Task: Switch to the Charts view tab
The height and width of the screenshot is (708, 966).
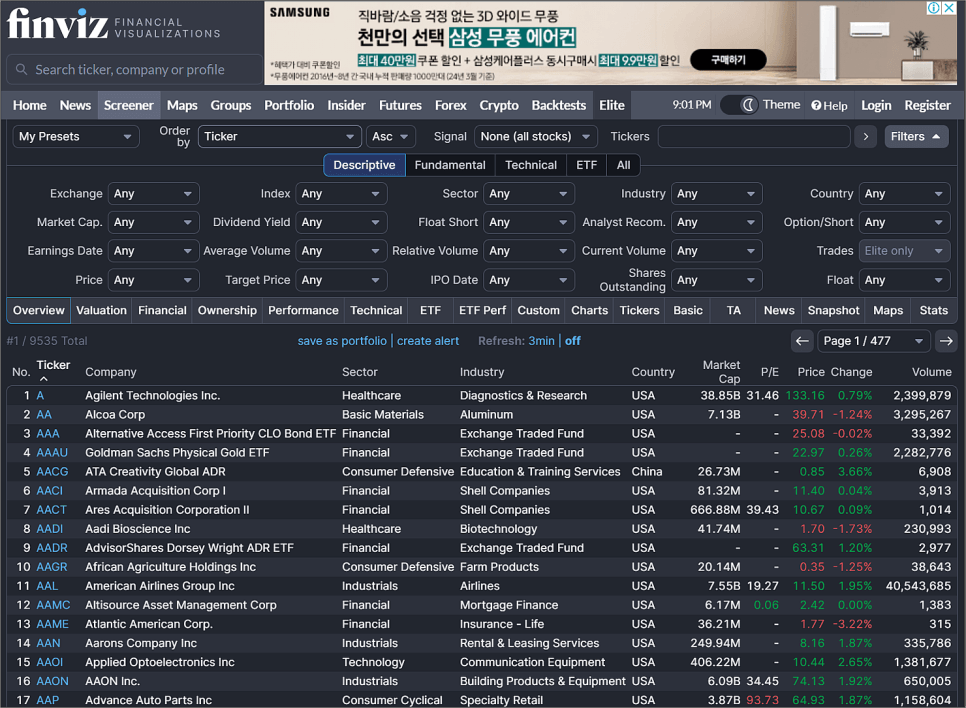Action: click(590, 311)
